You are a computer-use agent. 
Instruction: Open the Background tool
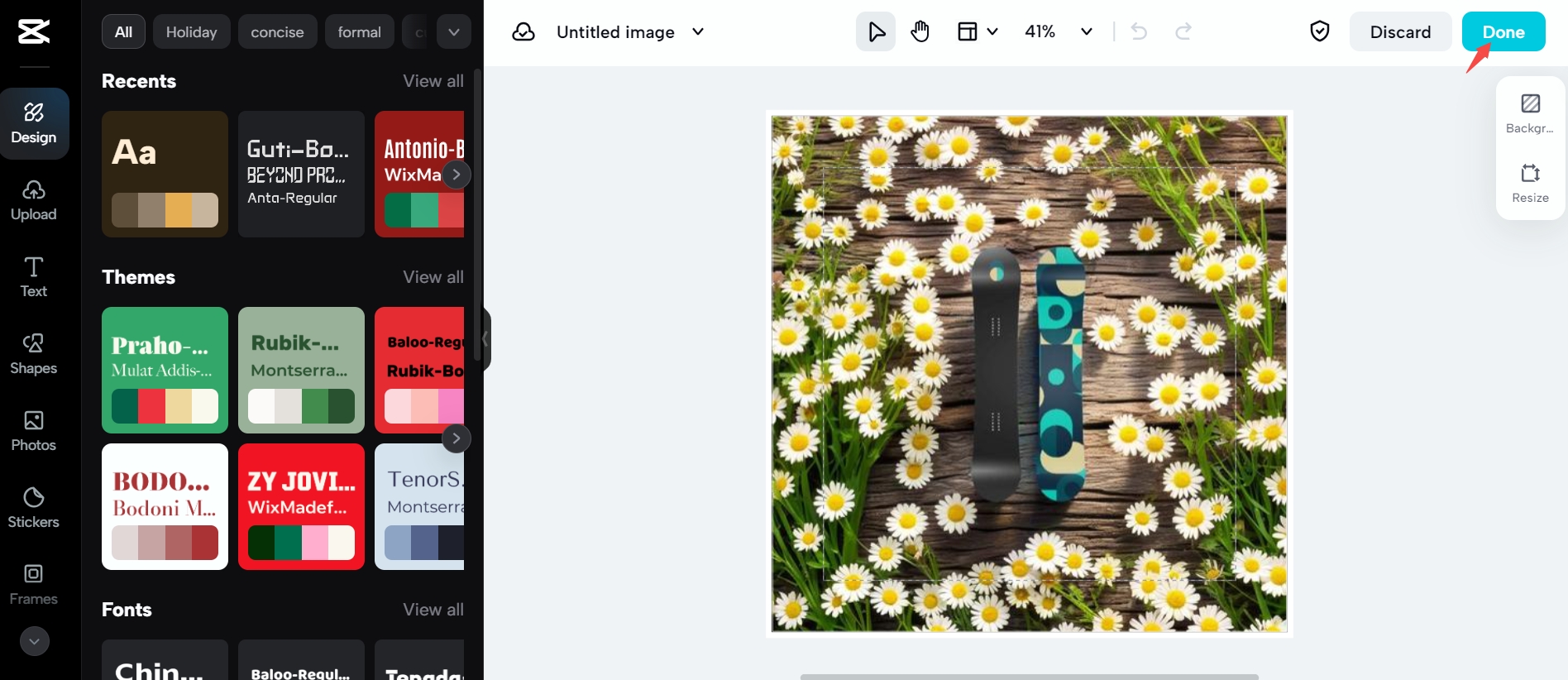(1530, 114)
